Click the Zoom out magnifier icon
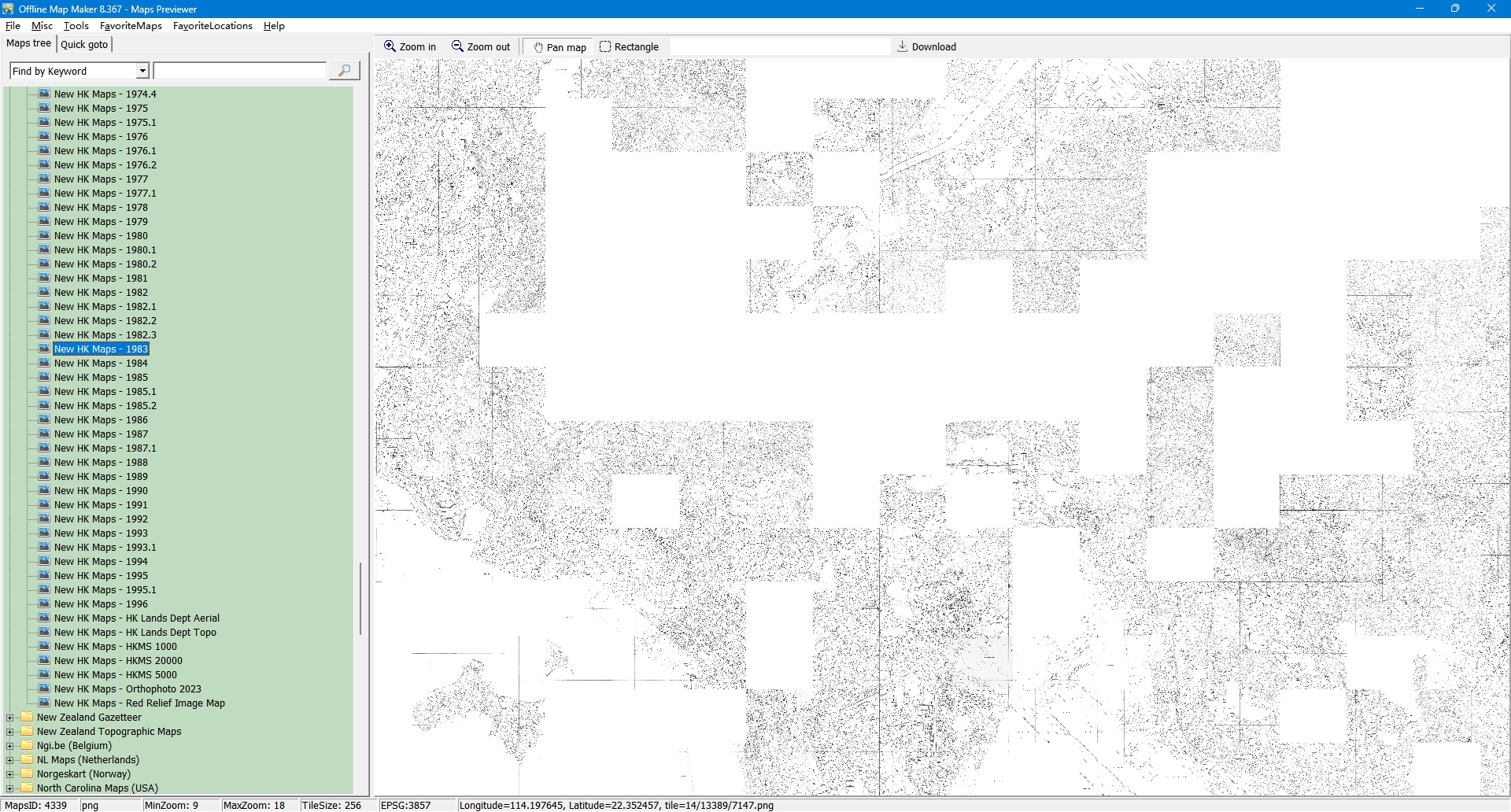This screenshot has width=1511, height=812. pyautogui.click(x=457, y=46)
